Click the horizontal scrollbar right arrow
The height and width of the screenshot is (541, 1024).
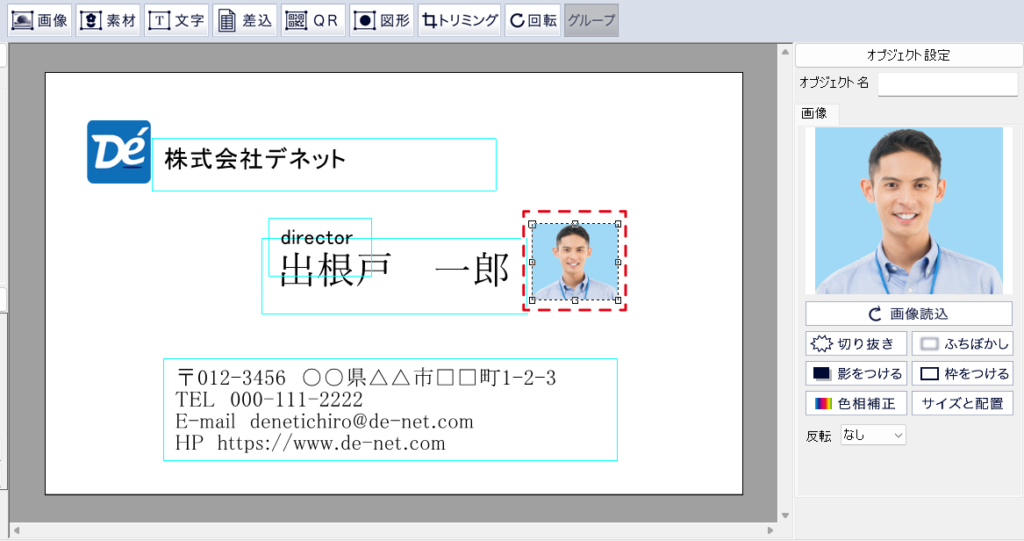[x=771, y=531]
